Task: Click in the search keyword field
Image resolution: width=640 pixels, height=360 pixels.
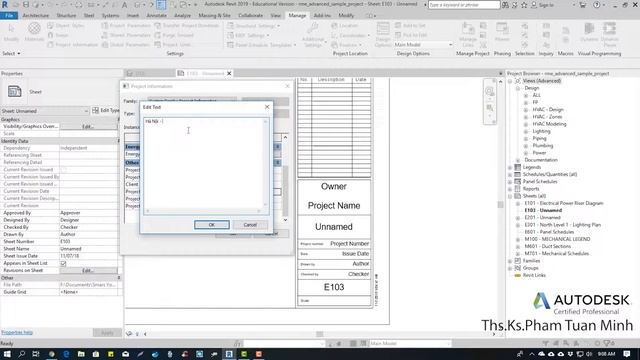Action: coord(464,5)
